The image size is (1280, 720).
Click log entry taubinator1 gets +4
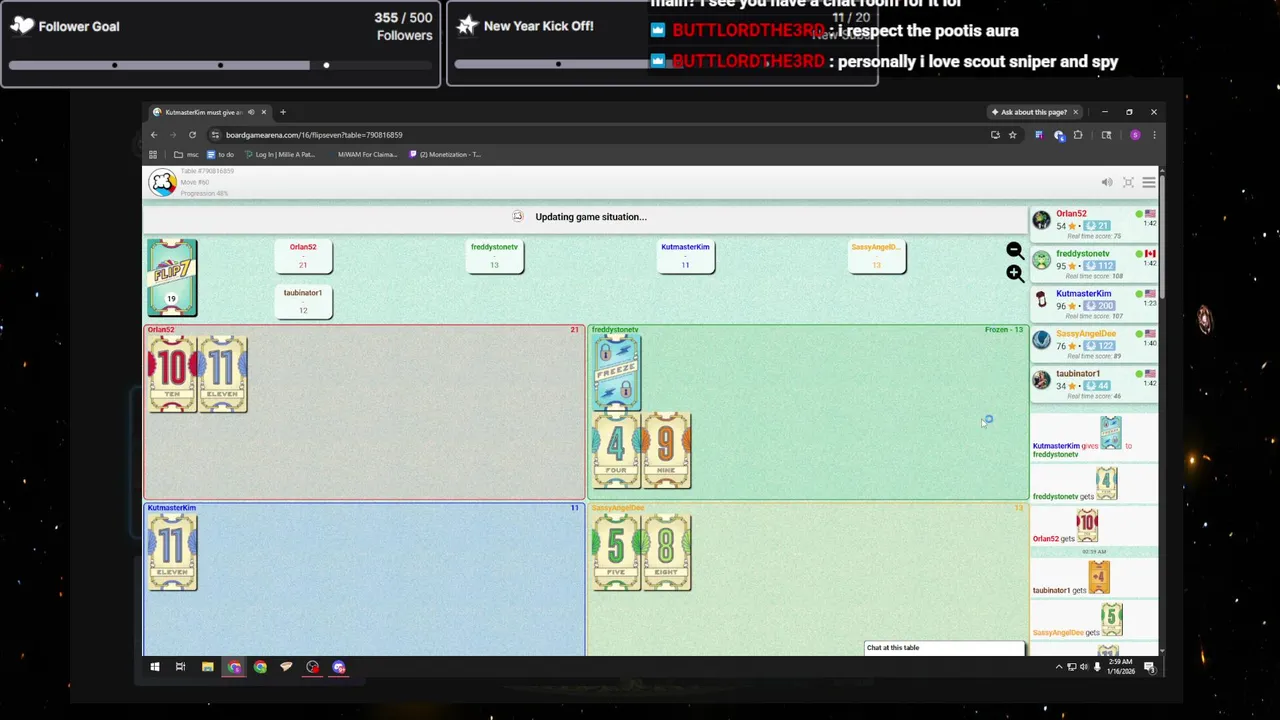coord(1094,578)
